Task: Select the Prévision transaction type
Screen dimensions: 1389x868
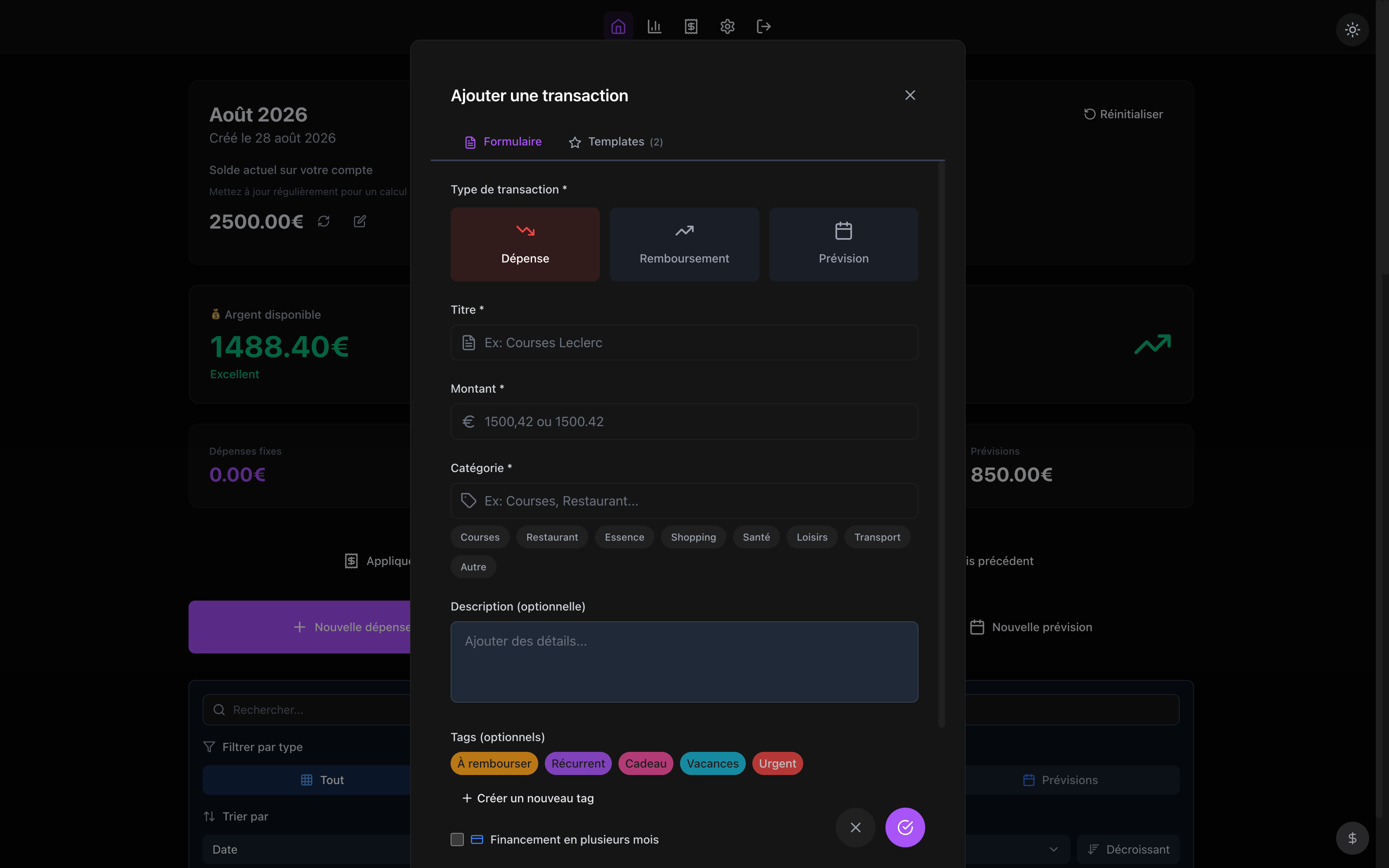Action: tap(844, 245)
